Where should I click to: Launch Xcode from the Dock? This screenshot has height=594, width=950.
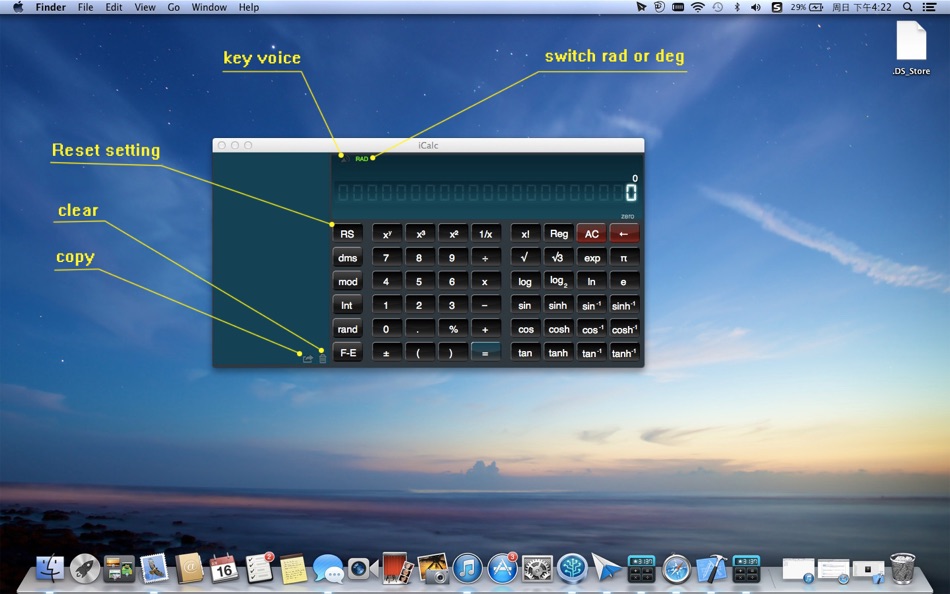coord(712,570)
